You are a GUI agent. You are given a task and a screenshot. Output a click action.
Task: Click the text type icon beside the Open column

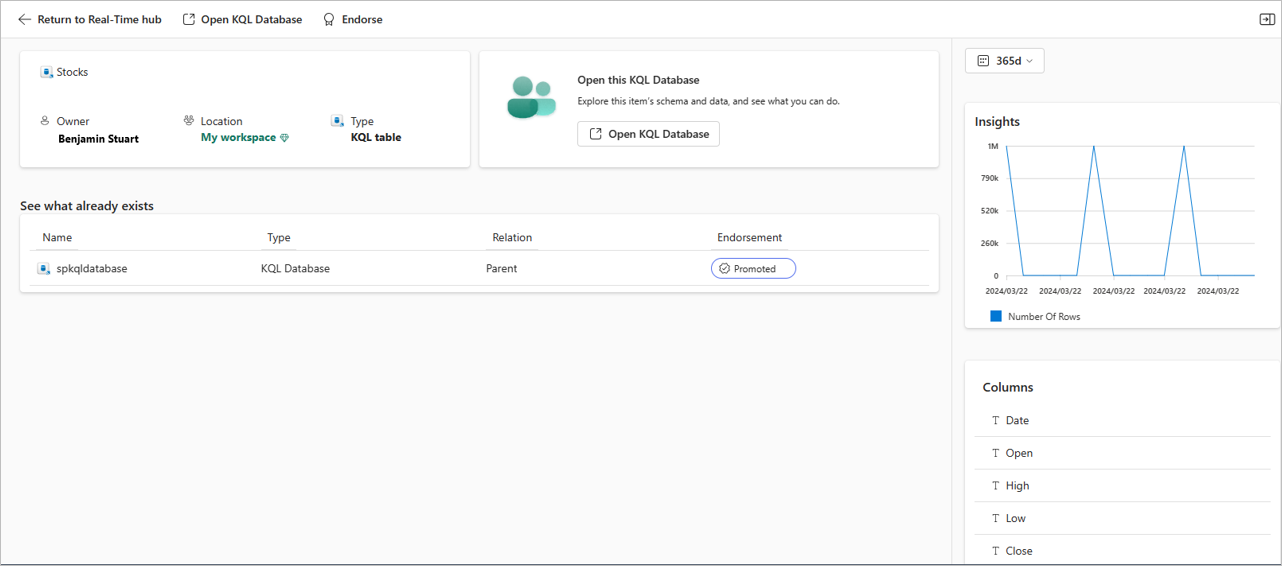coord(995,453)
